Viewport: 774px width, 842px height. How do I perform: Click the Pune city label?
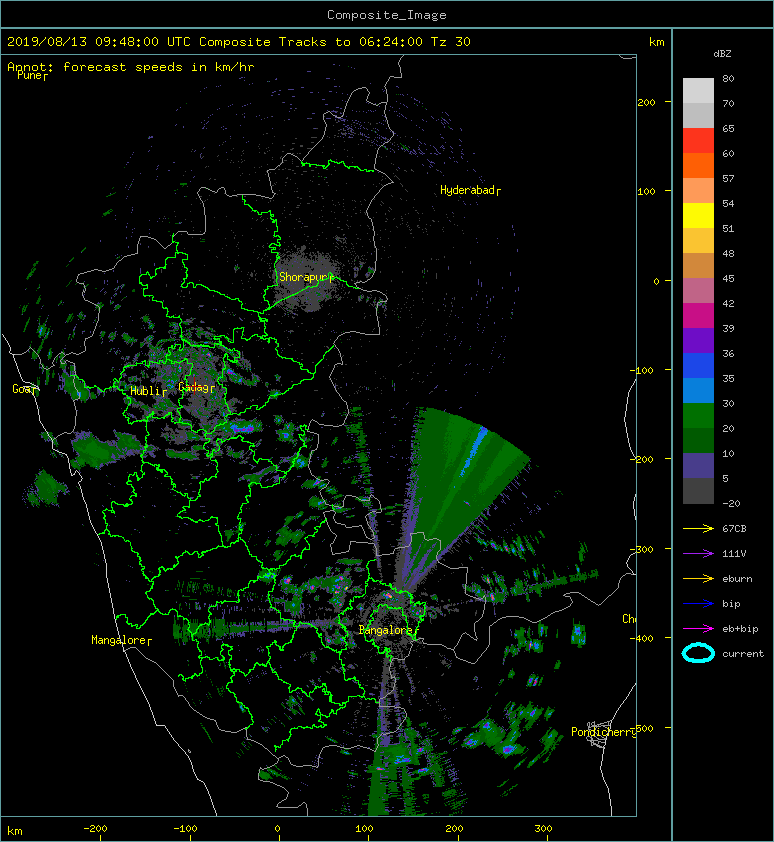(x=30, y=76)
